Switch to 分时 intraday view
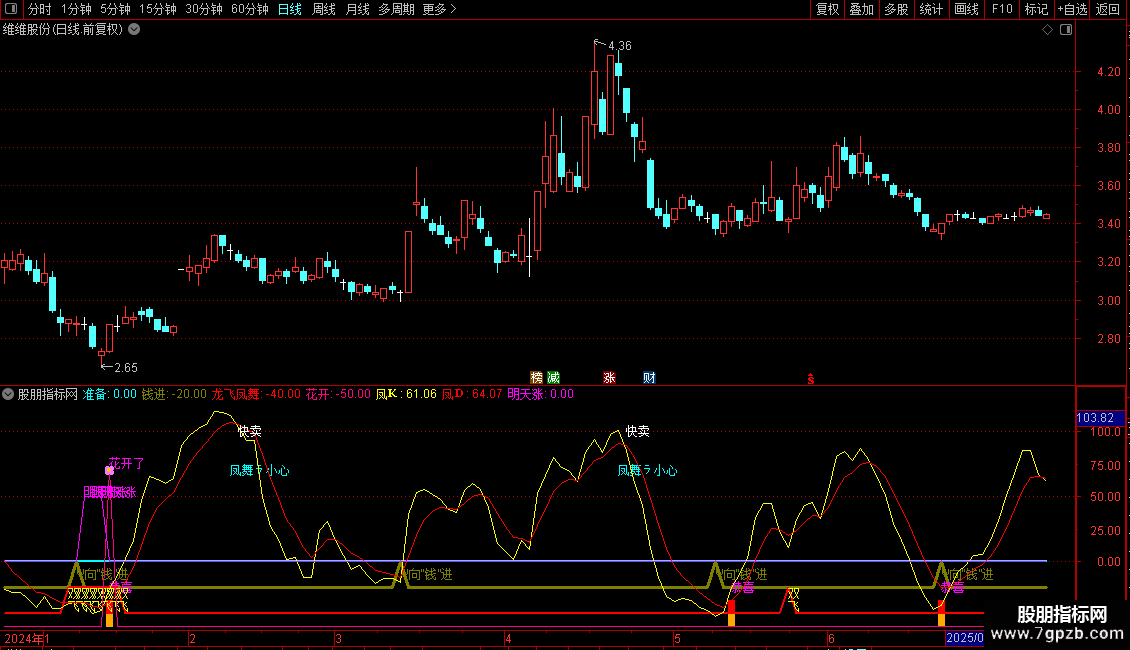This screenshot has height=650, width=1130. 40,9
